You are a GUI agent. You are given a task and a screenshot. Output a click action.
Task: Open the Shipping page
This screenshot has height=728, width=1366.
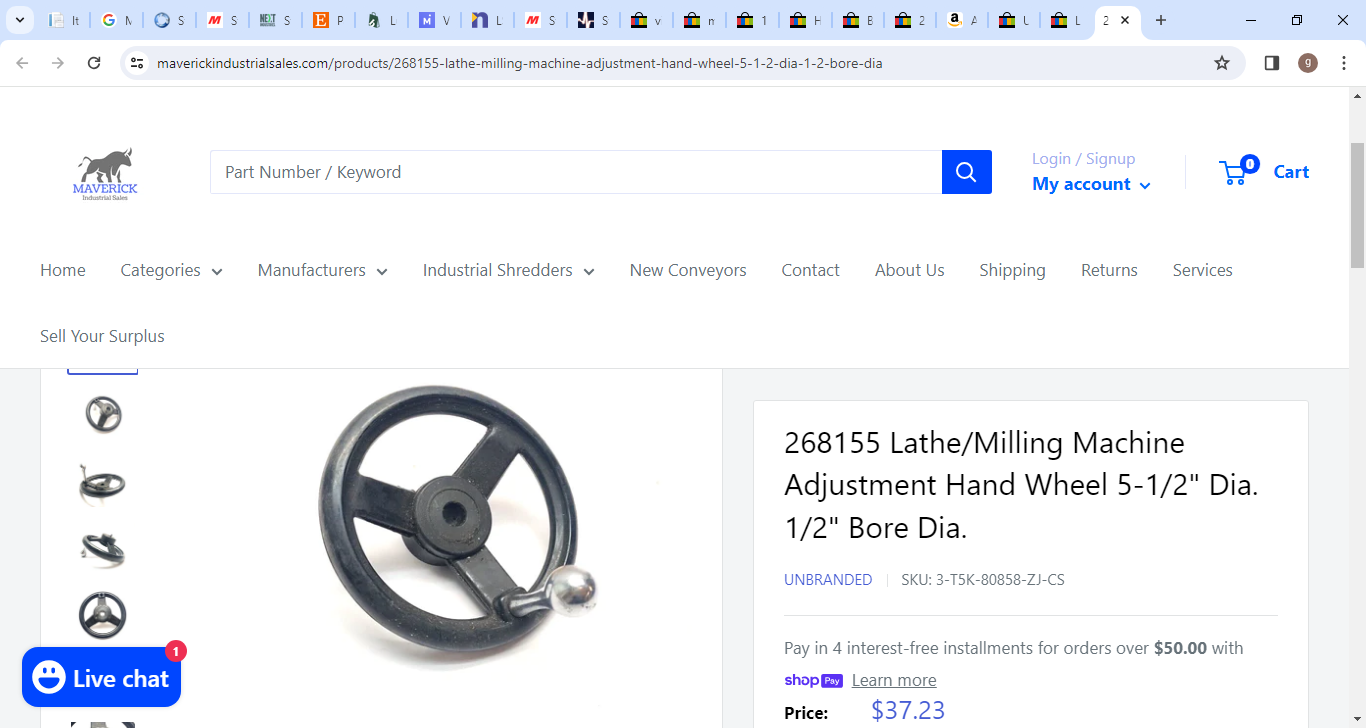(x=1012, y=270)
